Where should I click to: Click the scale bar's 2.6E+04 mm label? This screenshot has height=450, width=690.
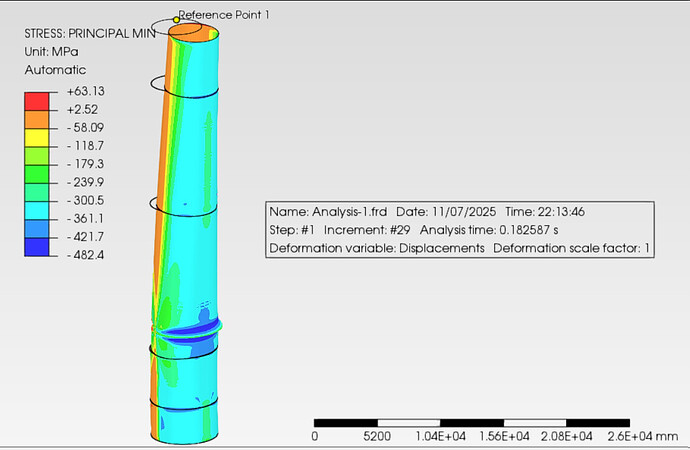(642, 436)
